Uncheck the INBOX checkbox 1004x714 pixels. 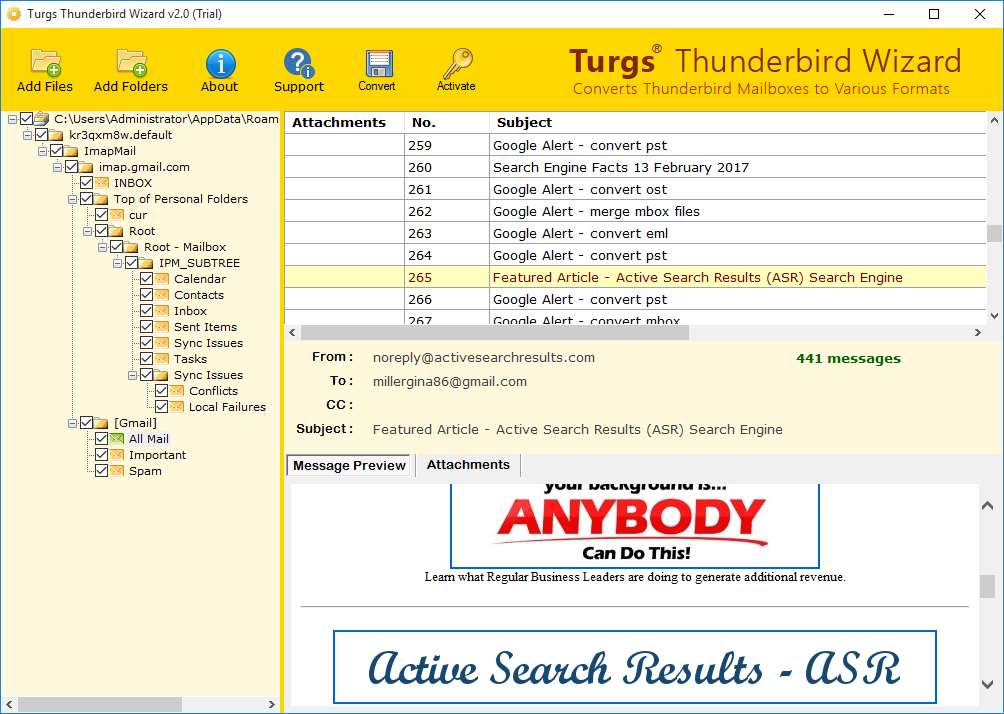tap(86, 183)
